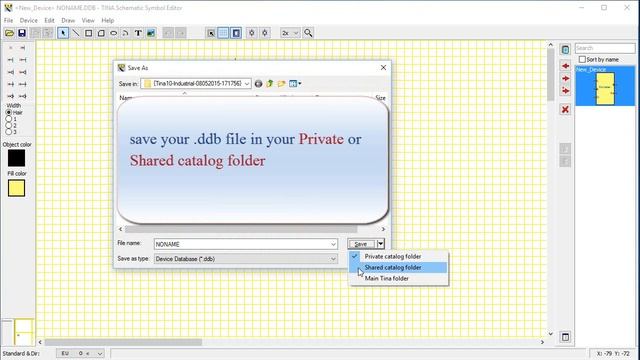Open the View menu
The image size is (640, 360).
click(x=88, y=20)
